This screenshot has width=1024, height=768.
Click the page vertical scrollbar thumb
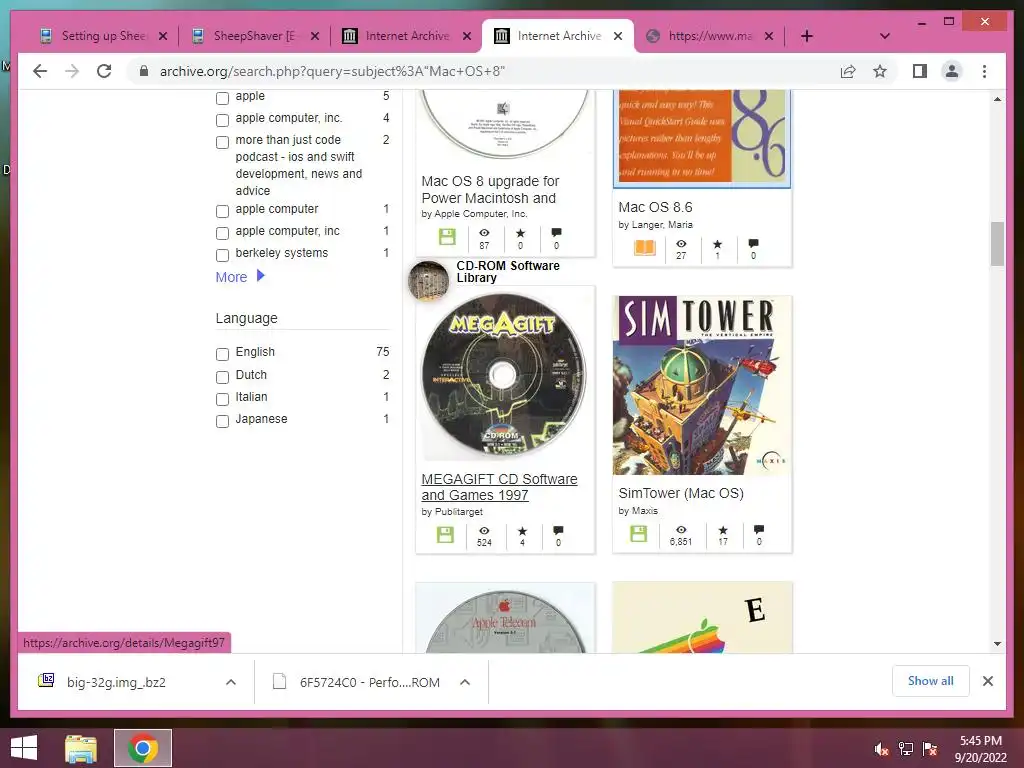click(997, 244)
